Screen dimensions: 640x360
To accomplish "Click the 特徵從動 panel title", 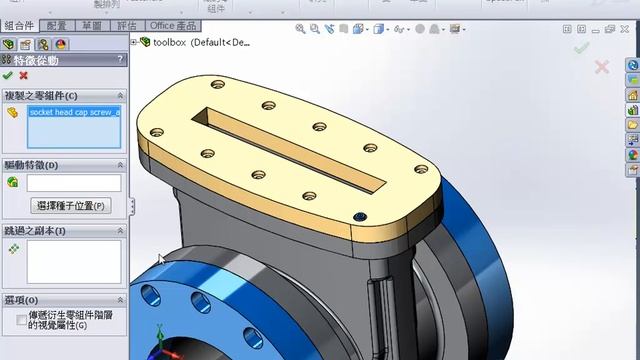I will point(36,60).
